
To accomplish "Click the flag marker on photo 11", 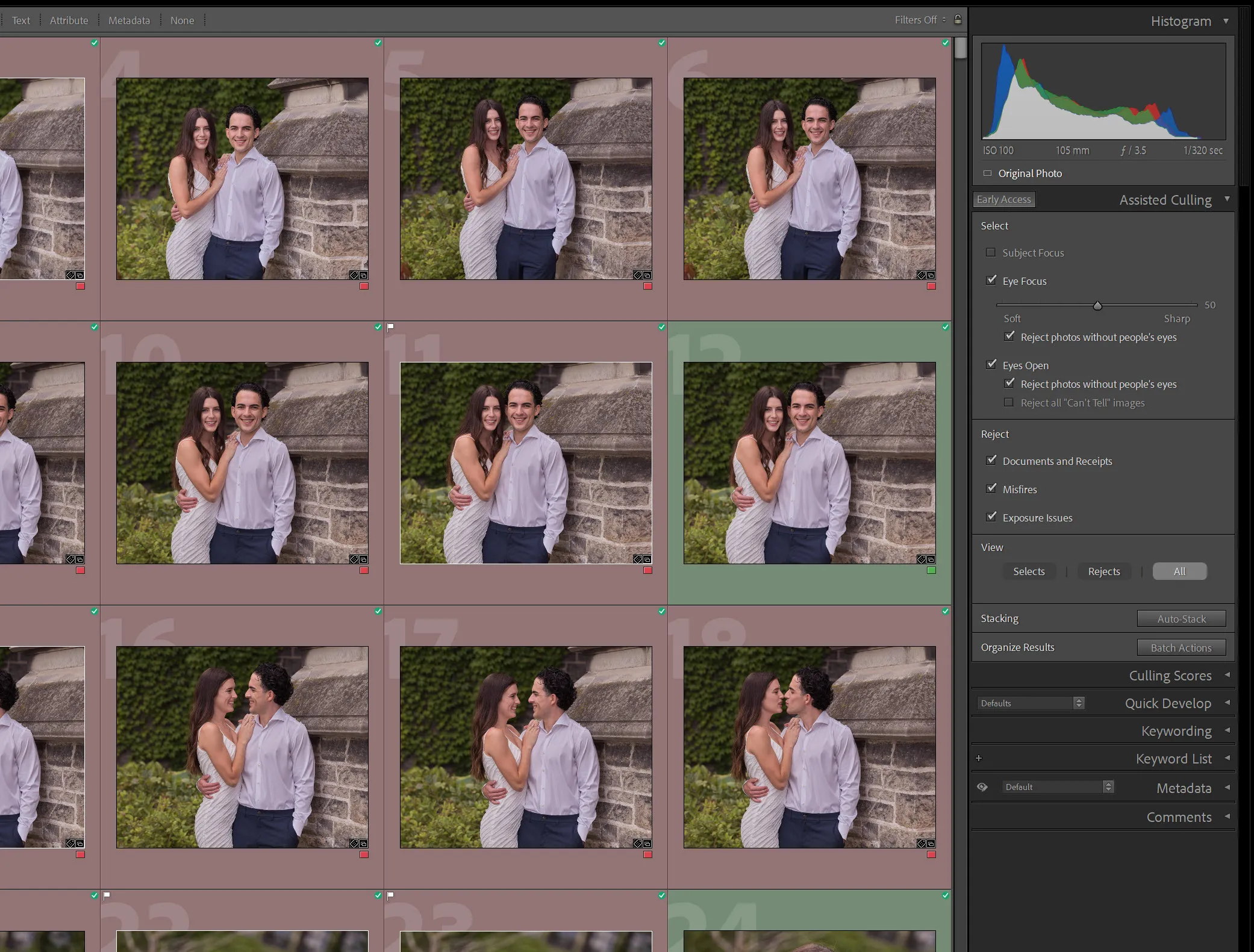I will pyautogui.click(x=391, y=327).
